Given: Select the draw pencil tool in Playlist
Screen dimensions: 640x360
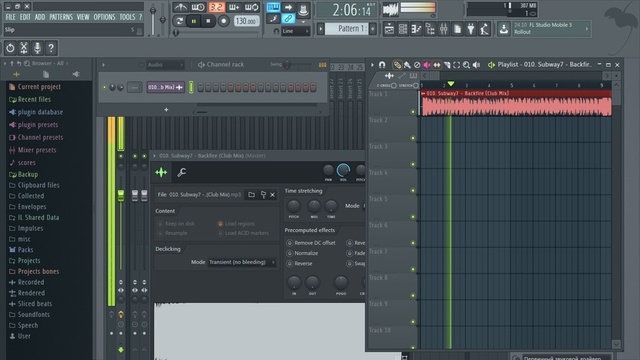Looking at the screenshot, I should point(397,64).
